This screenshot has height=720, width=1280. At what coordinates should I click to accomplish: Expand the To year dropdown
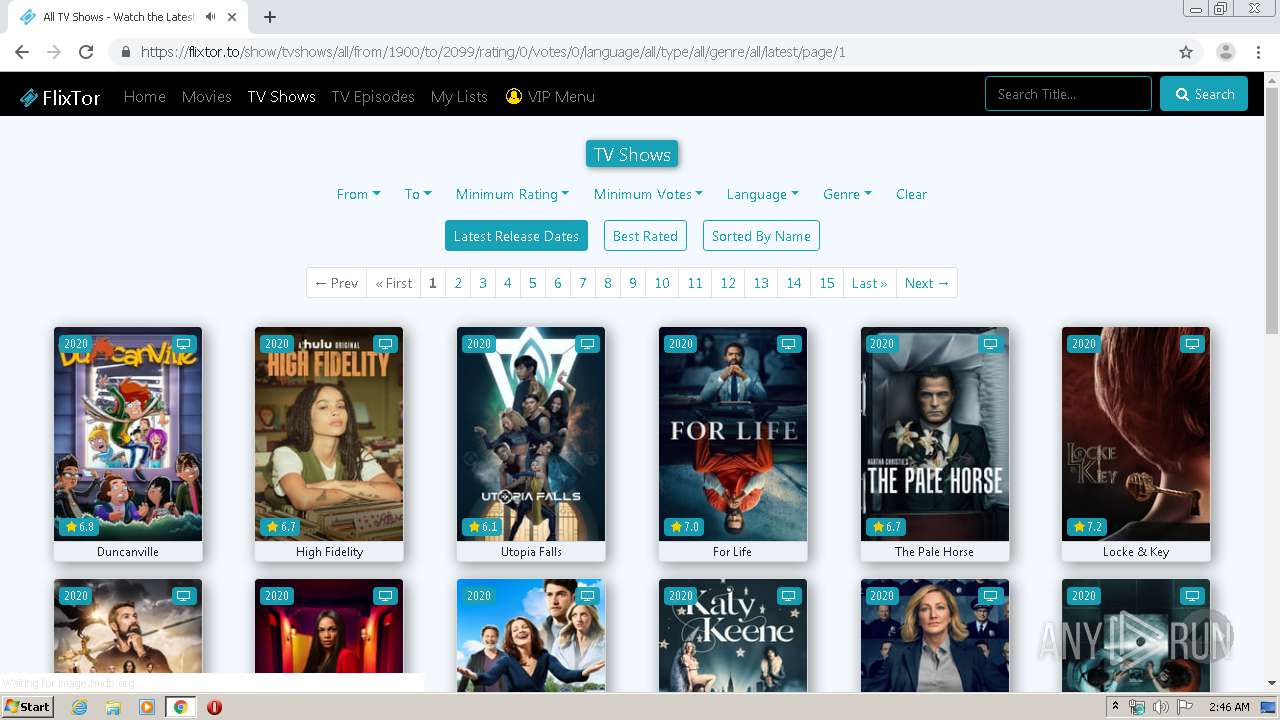(418, 194)
